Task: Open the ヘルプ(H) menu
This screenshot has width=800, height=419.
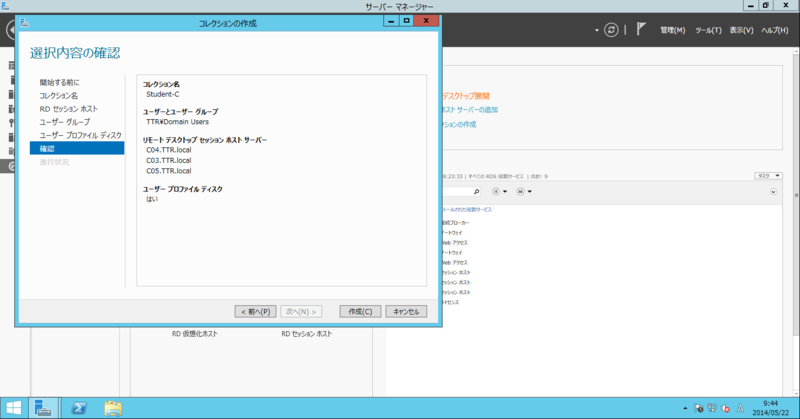Action: [x=774, y=30]
